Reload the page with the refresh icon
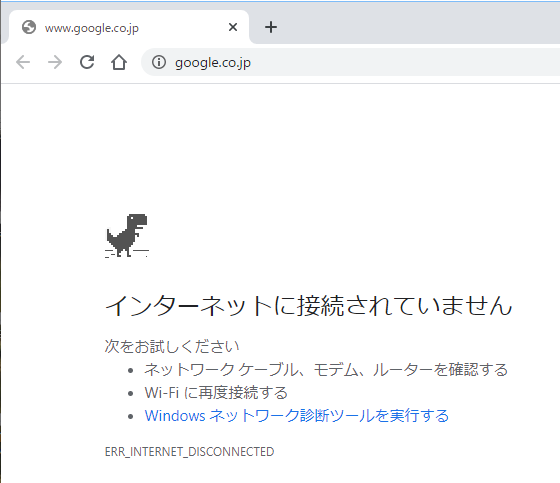The image size is (560, 483). (87, 62)
